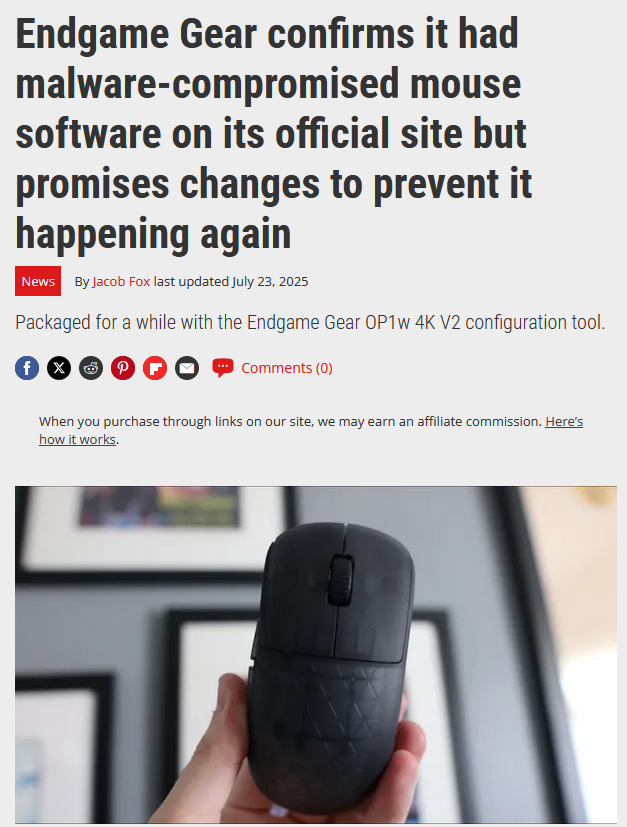627x827 pixels.
Task: Open author Jacob Fox's profile link
Action: (x=121, y=282)
